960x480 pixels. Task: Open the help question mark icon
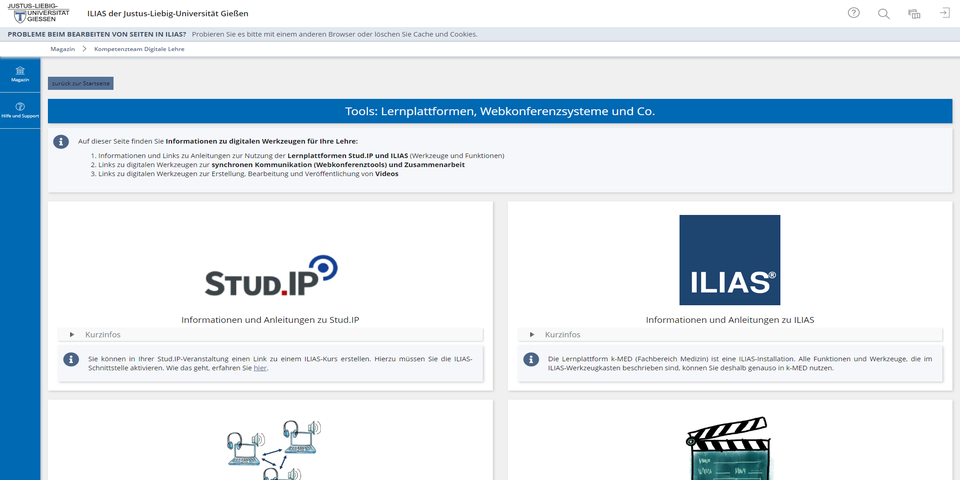(x=853, y=13)
